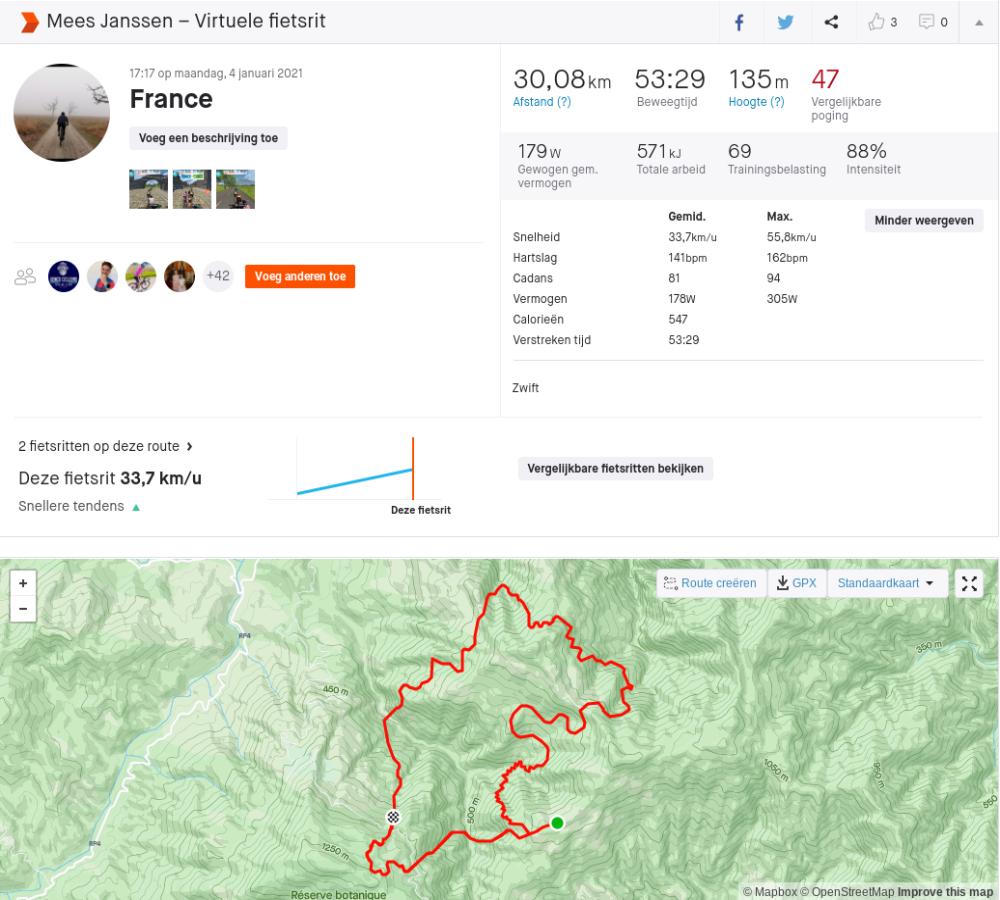Click the share icon in header
The width and height of the screenshot is (1000, 900).
tap(831, 22)
